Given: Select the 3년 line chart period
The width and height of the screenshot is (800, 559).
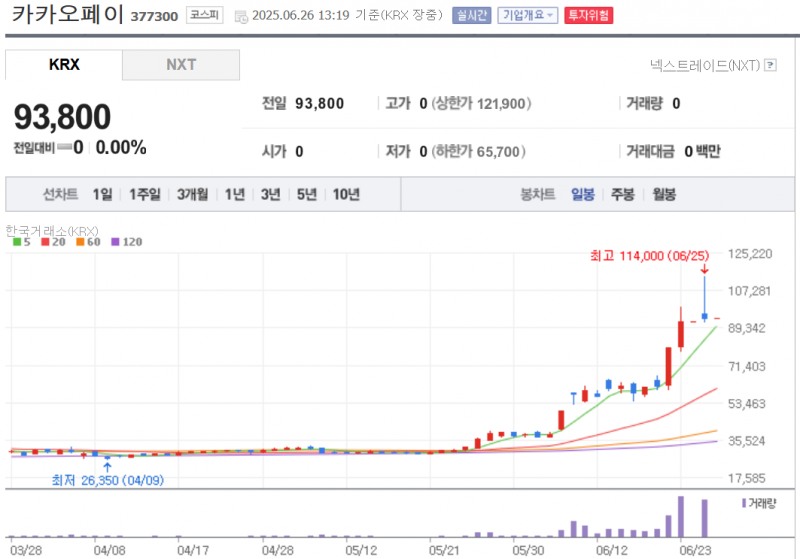Looking at the screenshot, I should click(x=270, y=194).
